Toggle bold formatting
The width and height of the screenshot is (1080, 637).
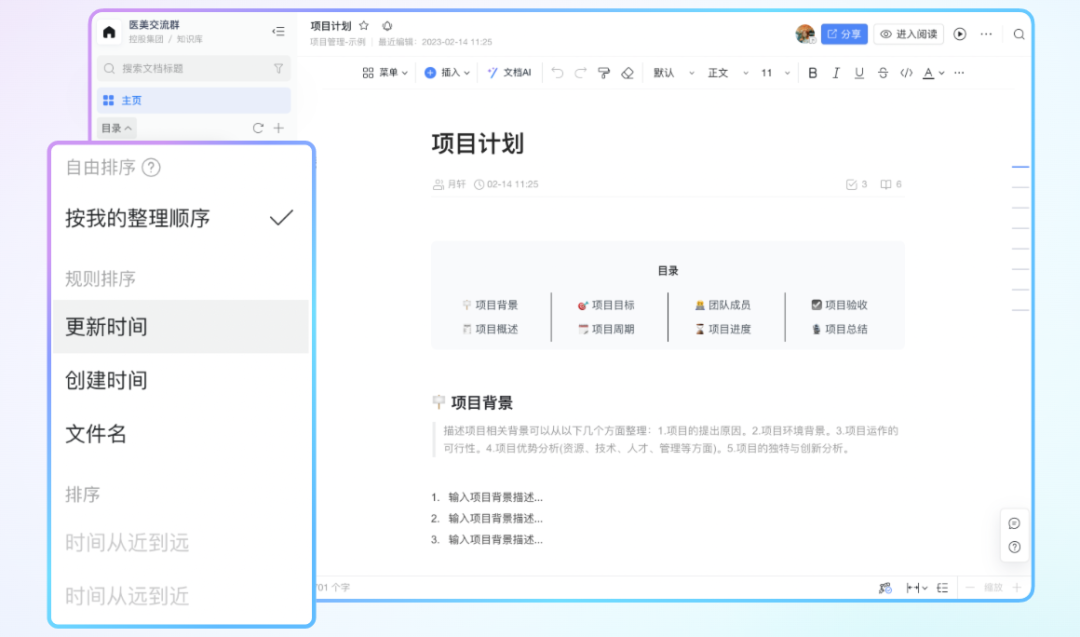click(x=812, y=73)
